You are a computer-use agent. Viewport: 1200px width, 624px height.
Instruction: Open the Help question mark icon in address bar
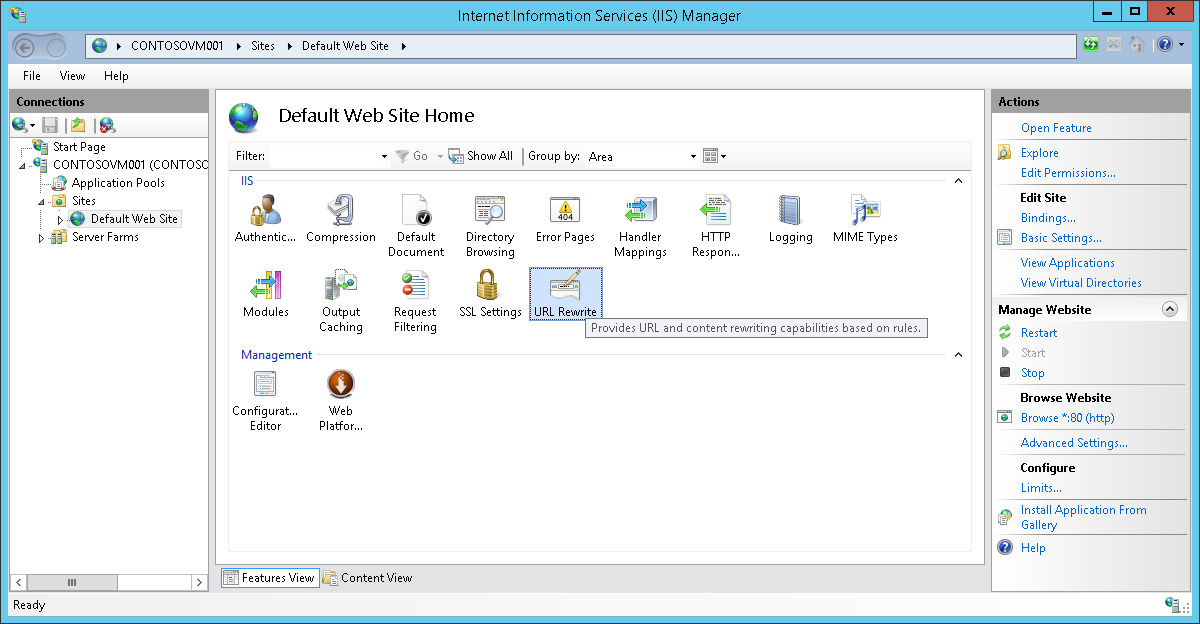click(x=1164, y=45)
